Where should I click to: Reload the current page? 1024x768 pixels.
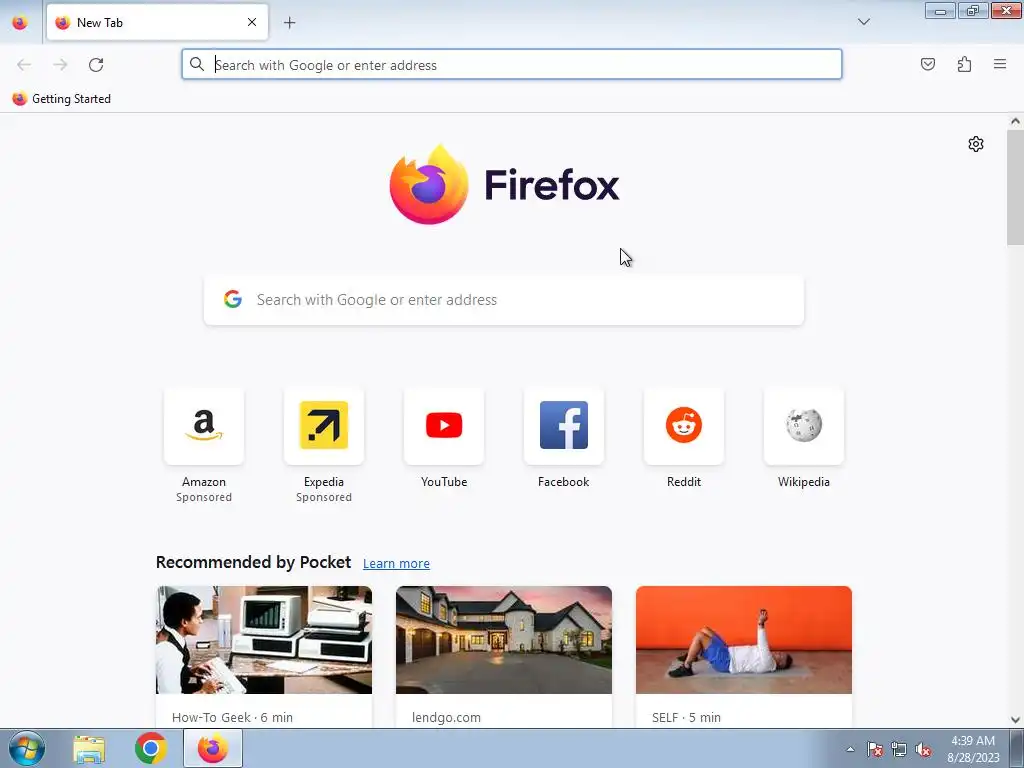coord(96,65)
